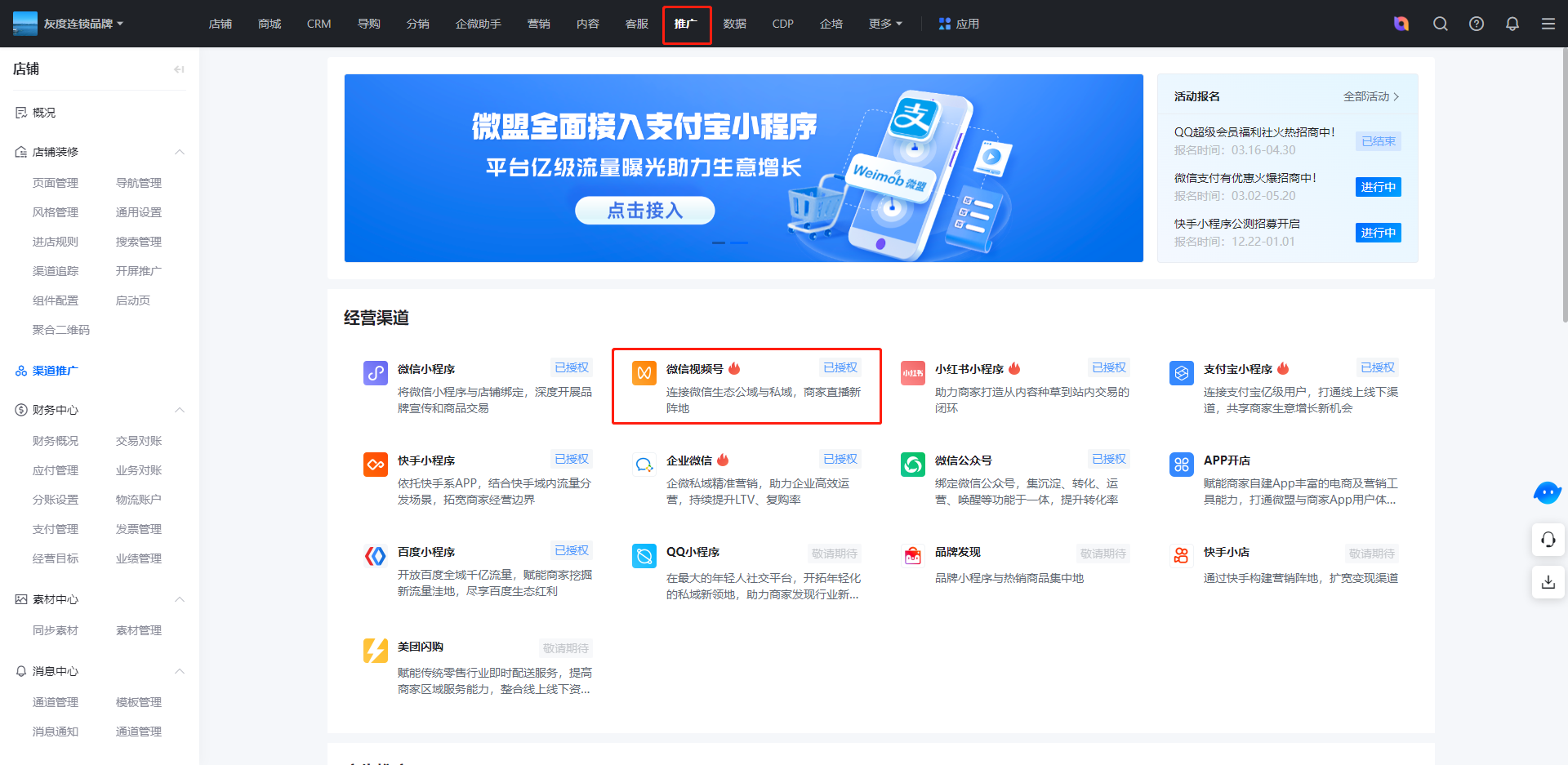Collapse the 店铺装修 sidebar section
The height and width of the screenshot is (765, 1568).
[x=180, y=152]
